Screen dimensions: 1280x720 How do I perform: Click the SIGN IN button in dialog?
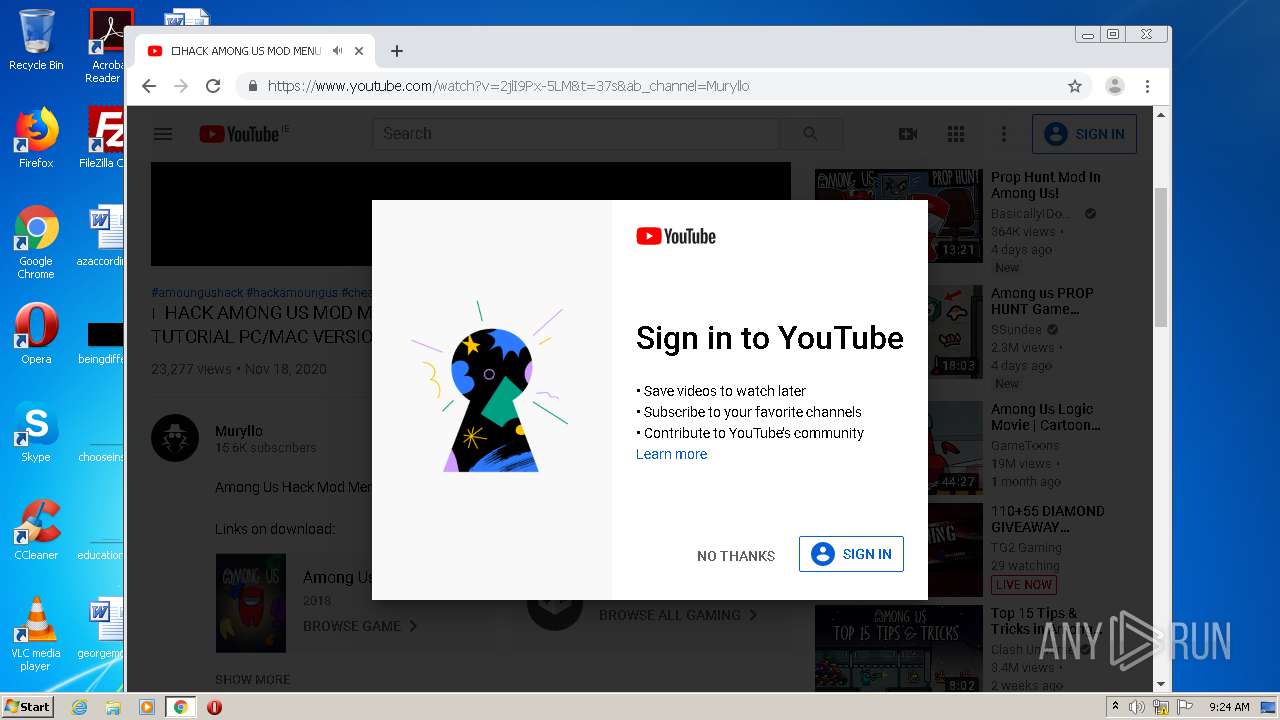coord(851,554)
